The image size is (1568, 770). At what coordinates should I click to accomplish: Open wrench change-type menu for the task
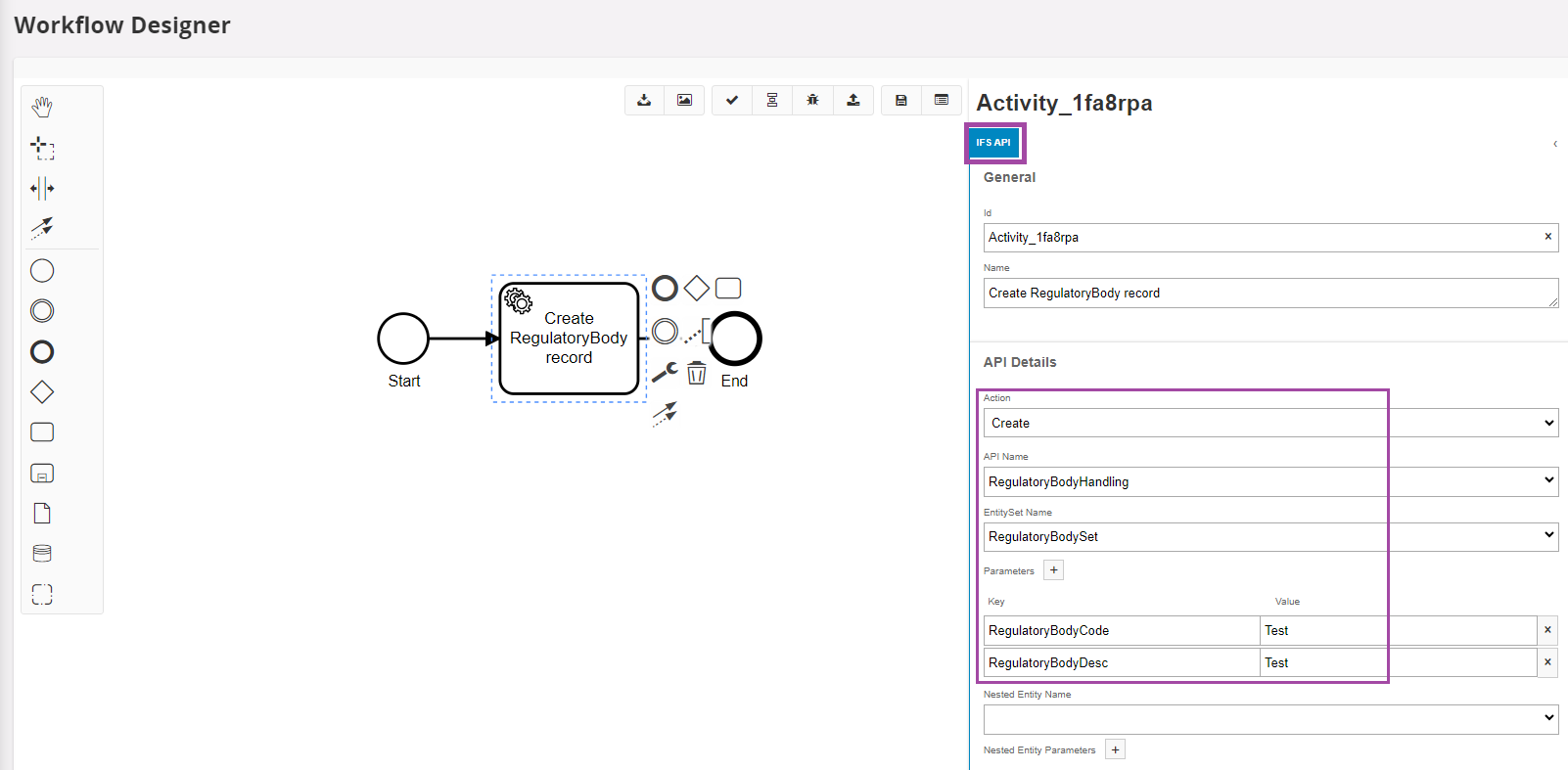[665, 373]
